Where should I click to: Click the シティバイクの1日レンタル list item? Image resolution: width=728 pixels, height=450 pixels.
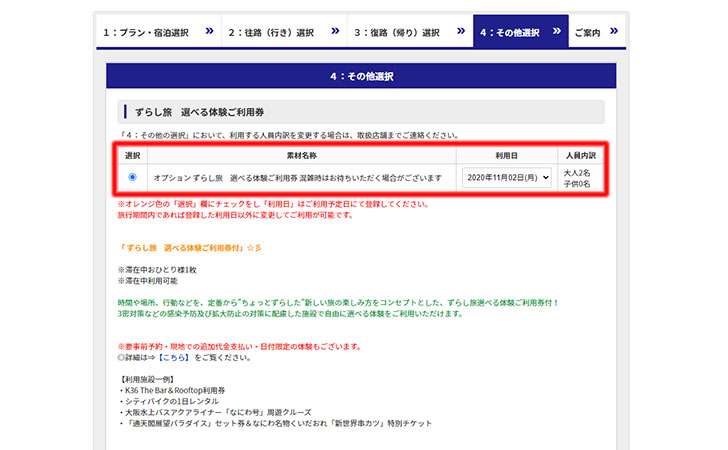click(x=169, y=401)
